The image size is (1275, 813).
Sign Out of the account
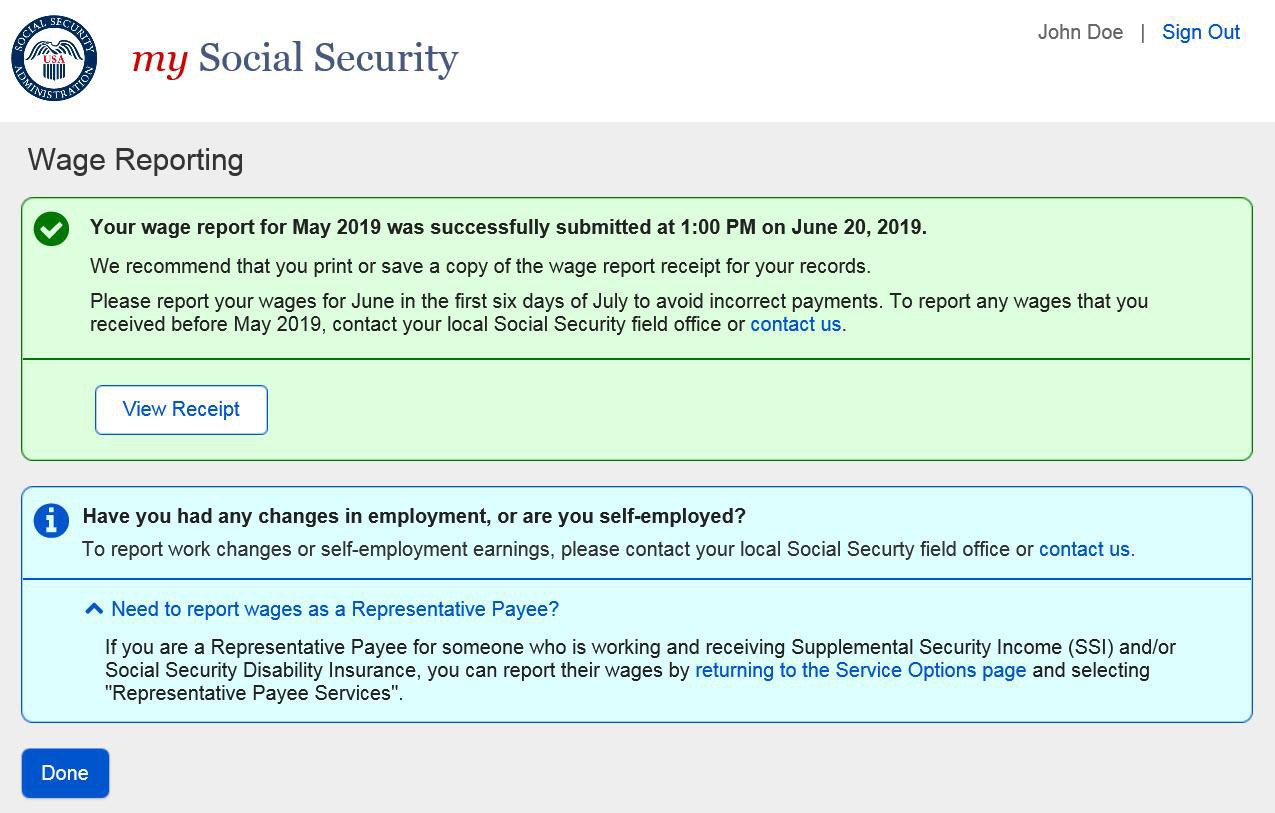coord(1200,32)
